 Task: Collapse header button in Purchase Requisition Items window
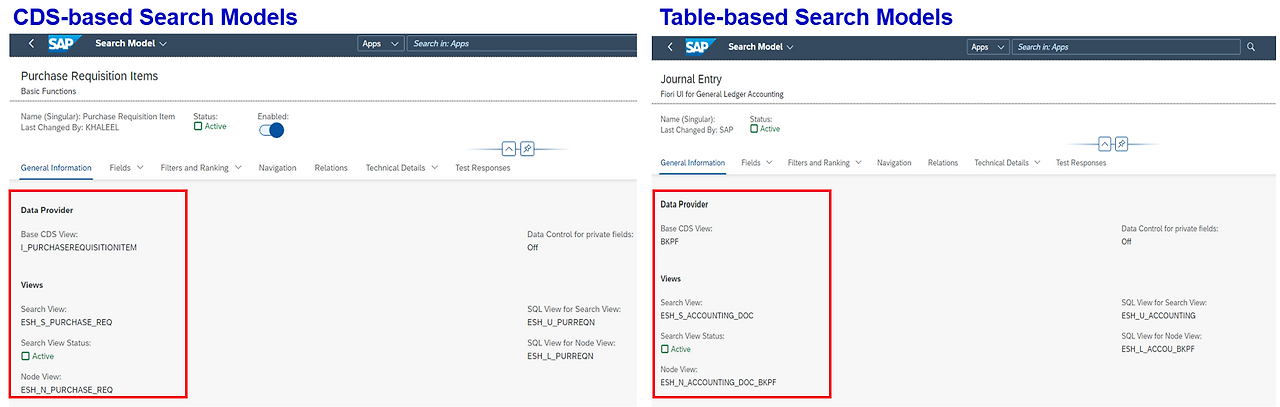[509, 148]
